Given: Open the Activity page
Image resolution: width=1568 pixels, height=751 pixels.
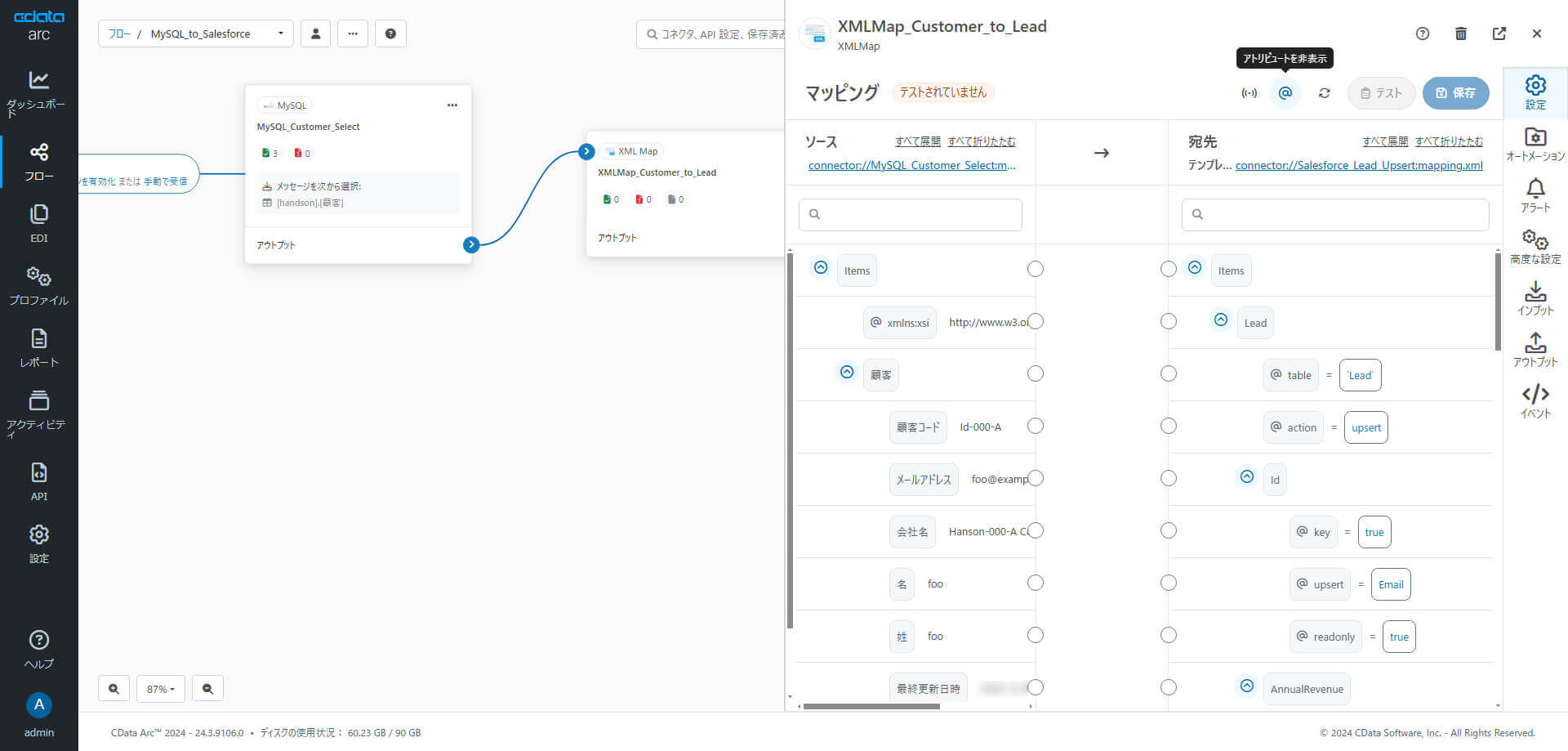Looking at the screenshot, I should (x=38, y=413).
